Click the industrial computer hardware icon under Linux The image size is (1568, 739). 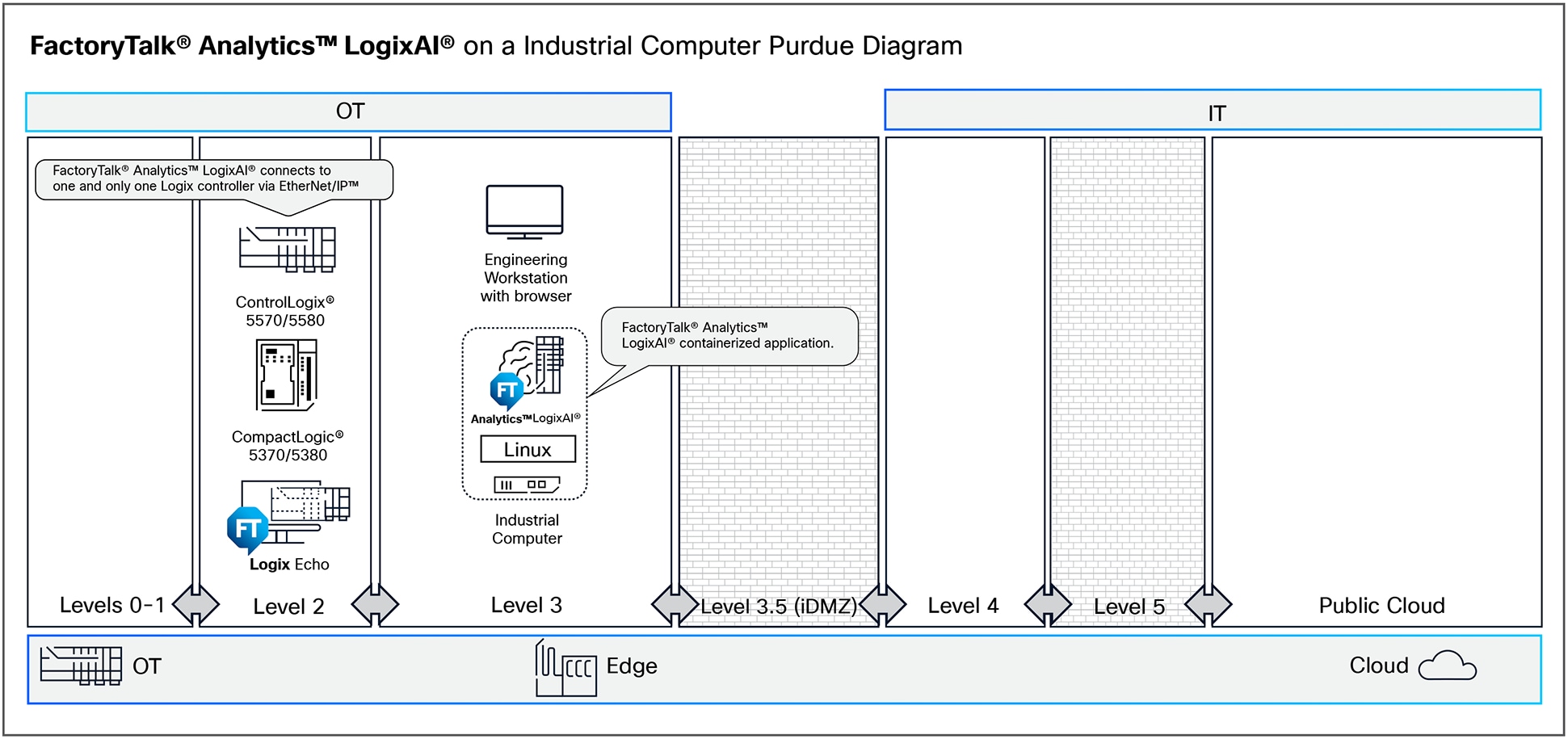point(527,485)
